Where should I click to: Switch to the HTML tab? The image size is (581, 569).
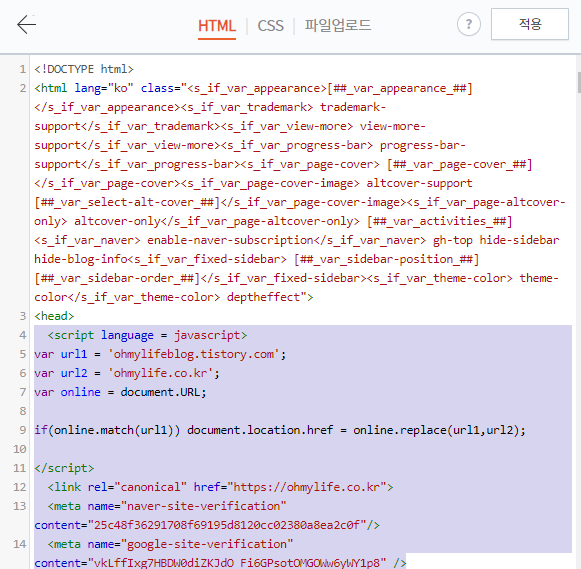click(217, 26)
